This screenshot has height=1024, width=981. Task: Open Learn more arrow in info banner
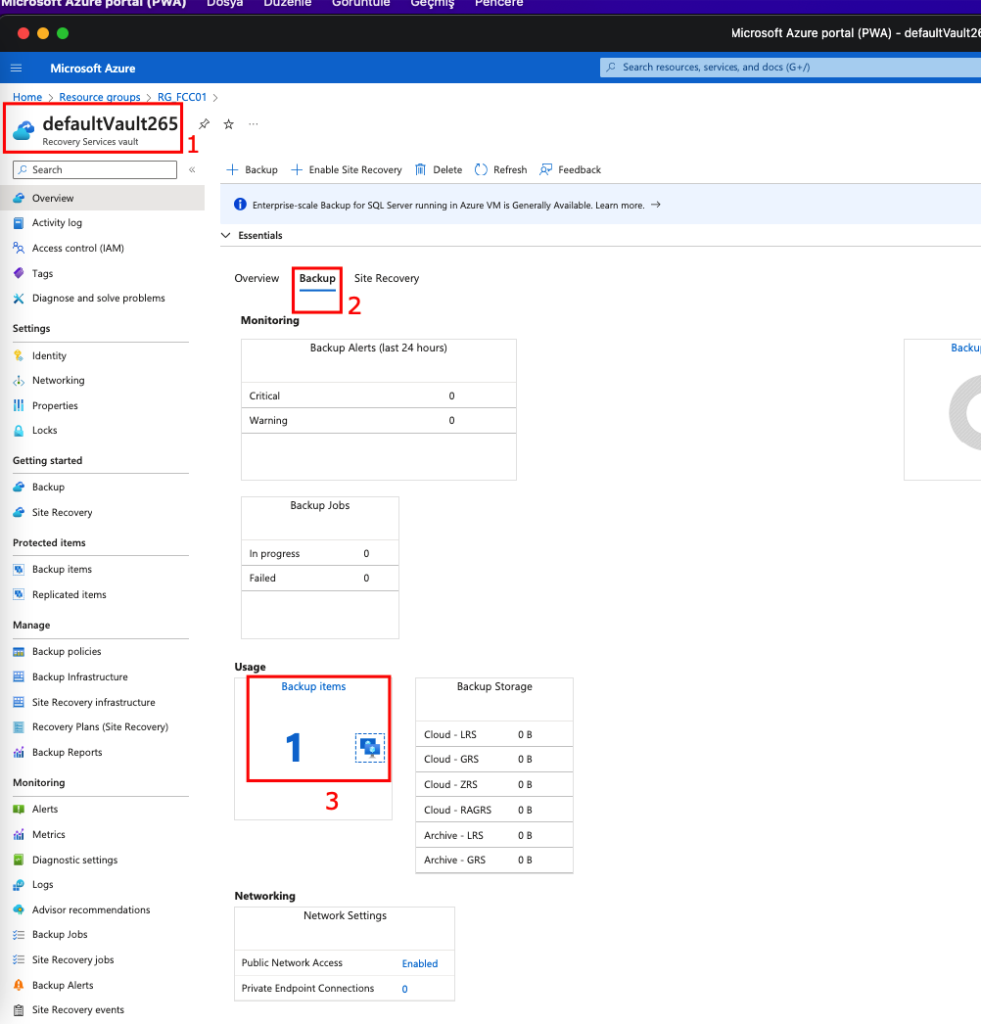(655, 205)
